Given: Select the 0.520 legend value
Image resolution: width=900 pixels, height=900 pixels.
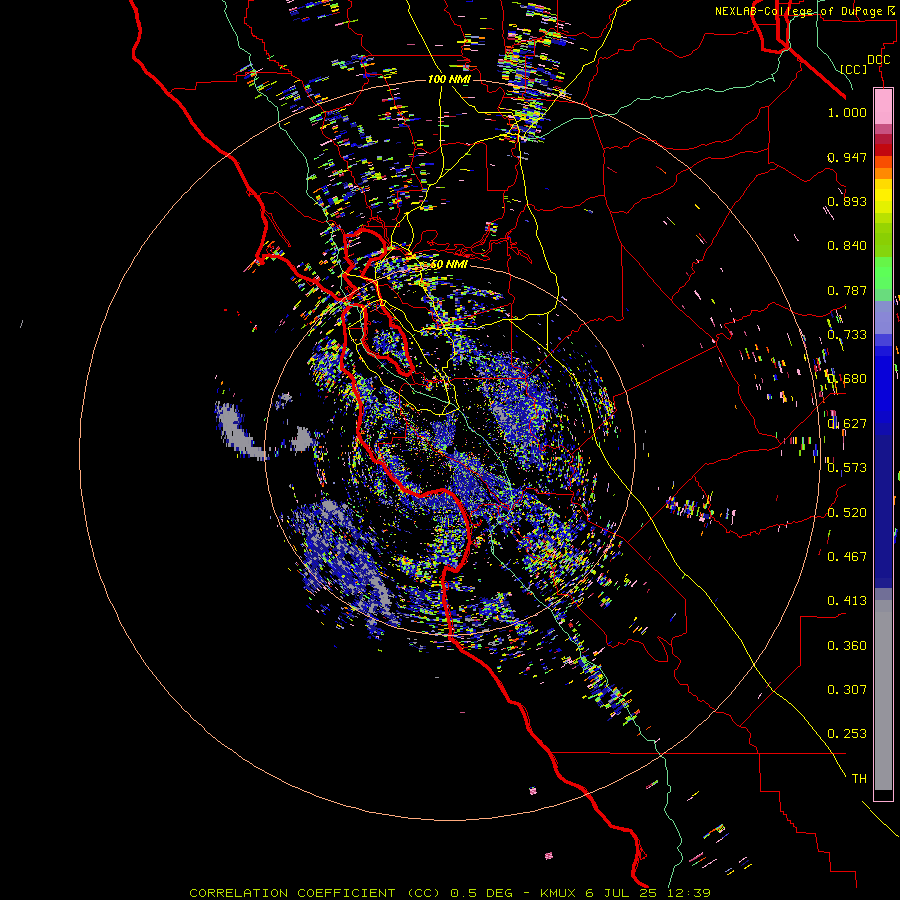Looking at the screenshot, I should click(847, 512).
